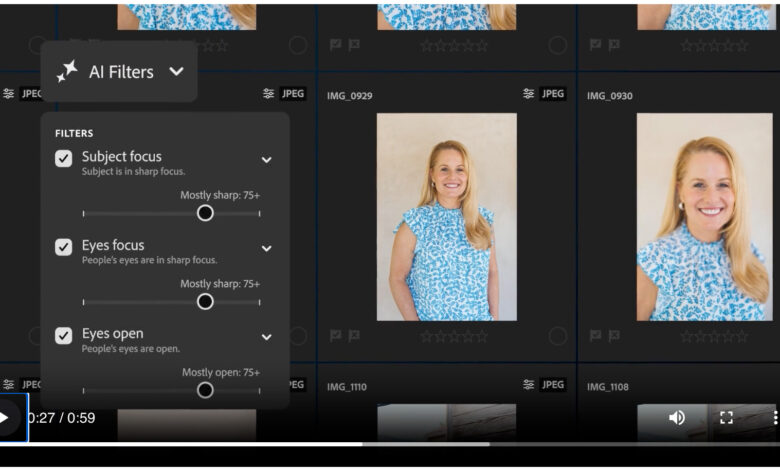Click the edit settings icon left of IMG_0929
This screenshot has height=470, width=780.
click(269, 94)
